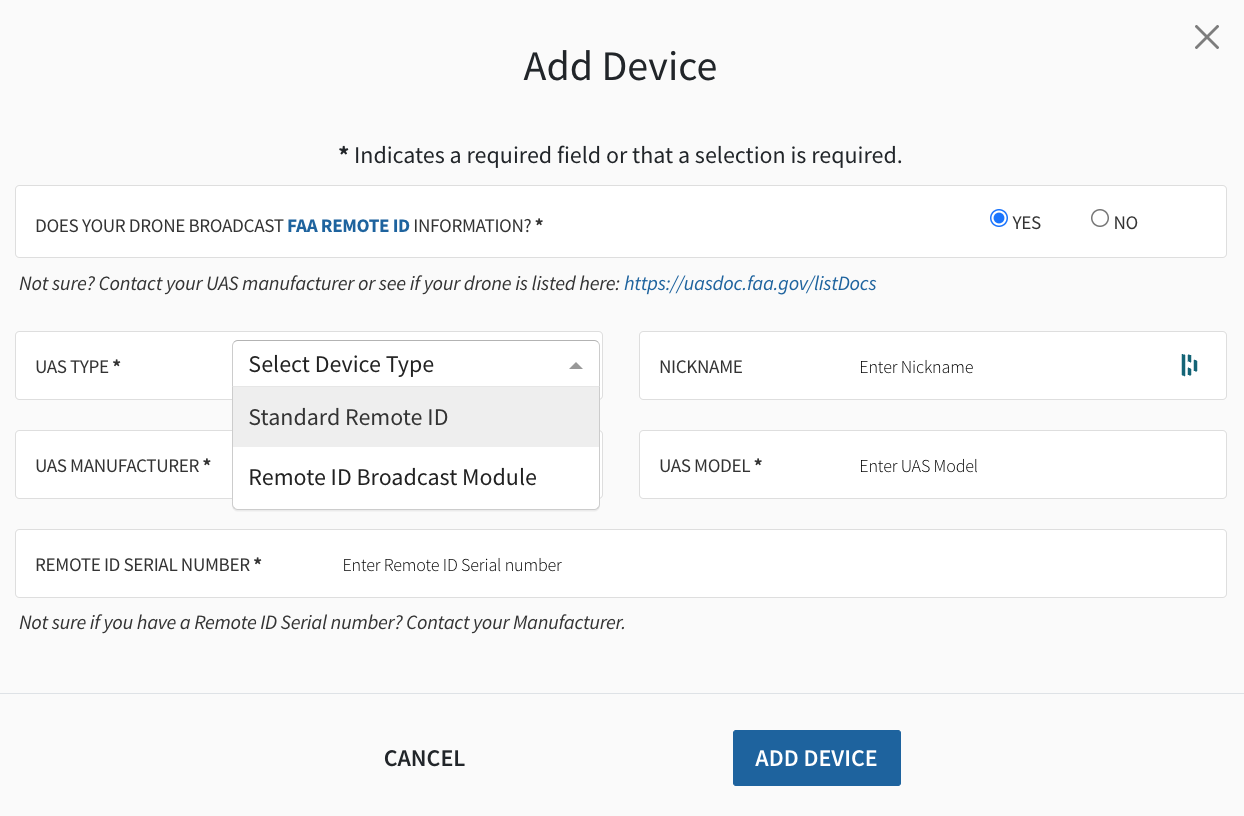
Task: Click the dropdown collapse arrow on Select Device Type
Action: click(x=576, y=365)
